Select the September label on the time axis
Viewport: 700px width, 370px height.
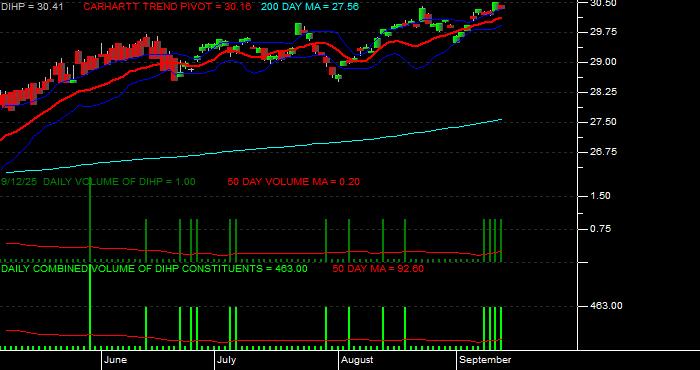[x=485, y=360]
